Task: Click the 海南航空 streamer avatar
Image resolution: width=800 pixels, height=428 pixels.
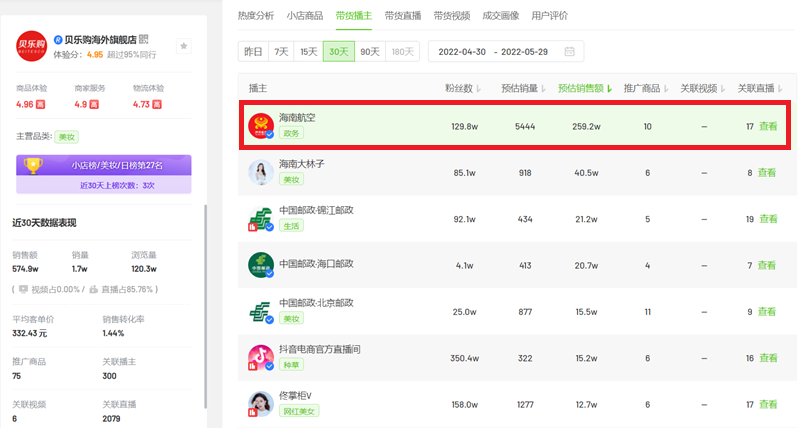Action: tap(261, 125)
